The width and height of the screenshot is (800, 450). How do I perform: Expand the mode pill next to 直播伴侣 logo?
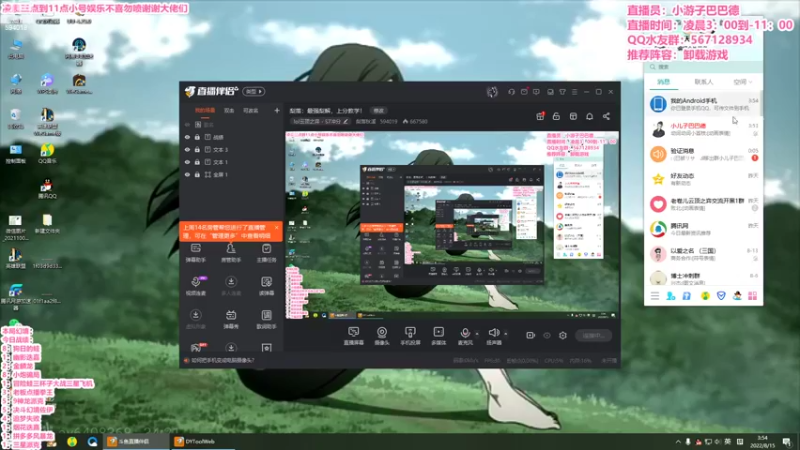[254, 92]
